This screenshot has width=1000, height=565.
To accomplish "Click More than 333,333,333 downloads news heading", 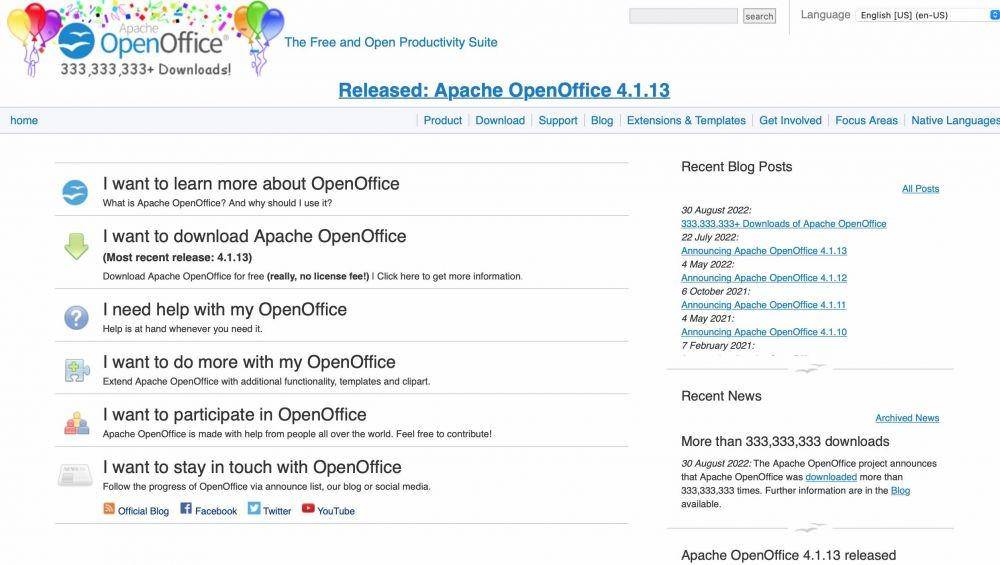I will (785, 441).
